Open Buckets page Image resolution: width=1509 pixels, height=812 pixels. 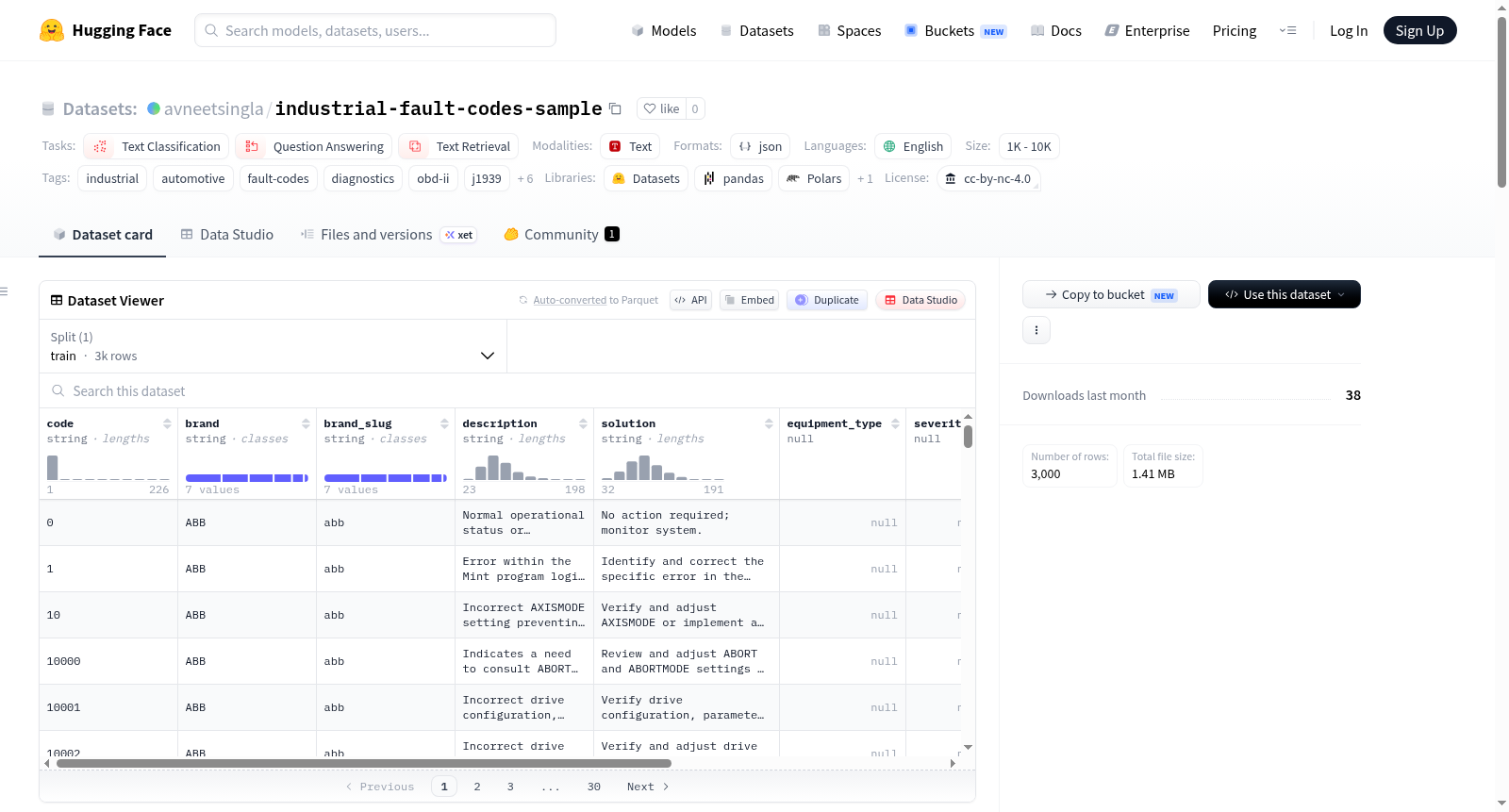tap(955, 31)
